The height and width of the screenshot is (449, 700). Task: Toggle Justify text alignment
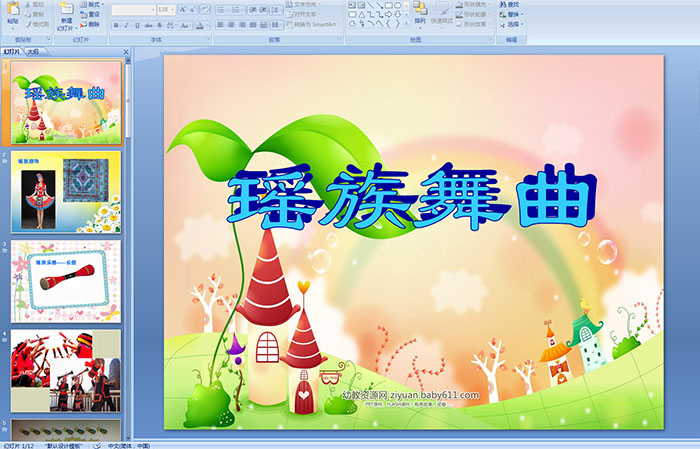click(x=253, y=25)
